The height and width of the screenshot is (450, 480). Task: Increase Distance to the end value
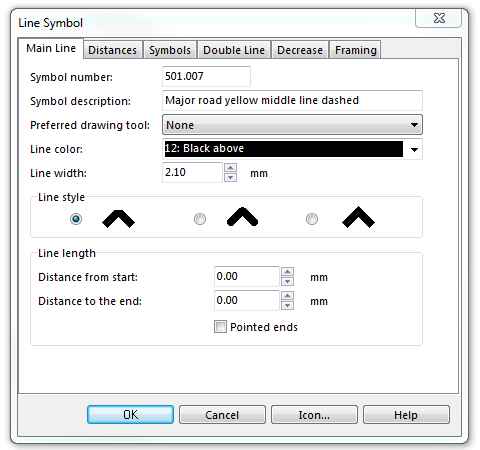pyautogui.click(x=287, y=296)
